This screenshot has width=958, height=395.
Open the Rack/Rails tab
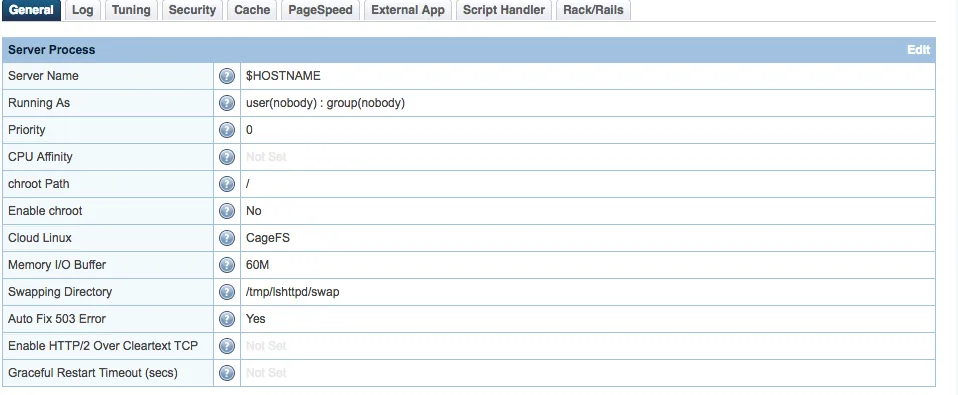(593, 10)
